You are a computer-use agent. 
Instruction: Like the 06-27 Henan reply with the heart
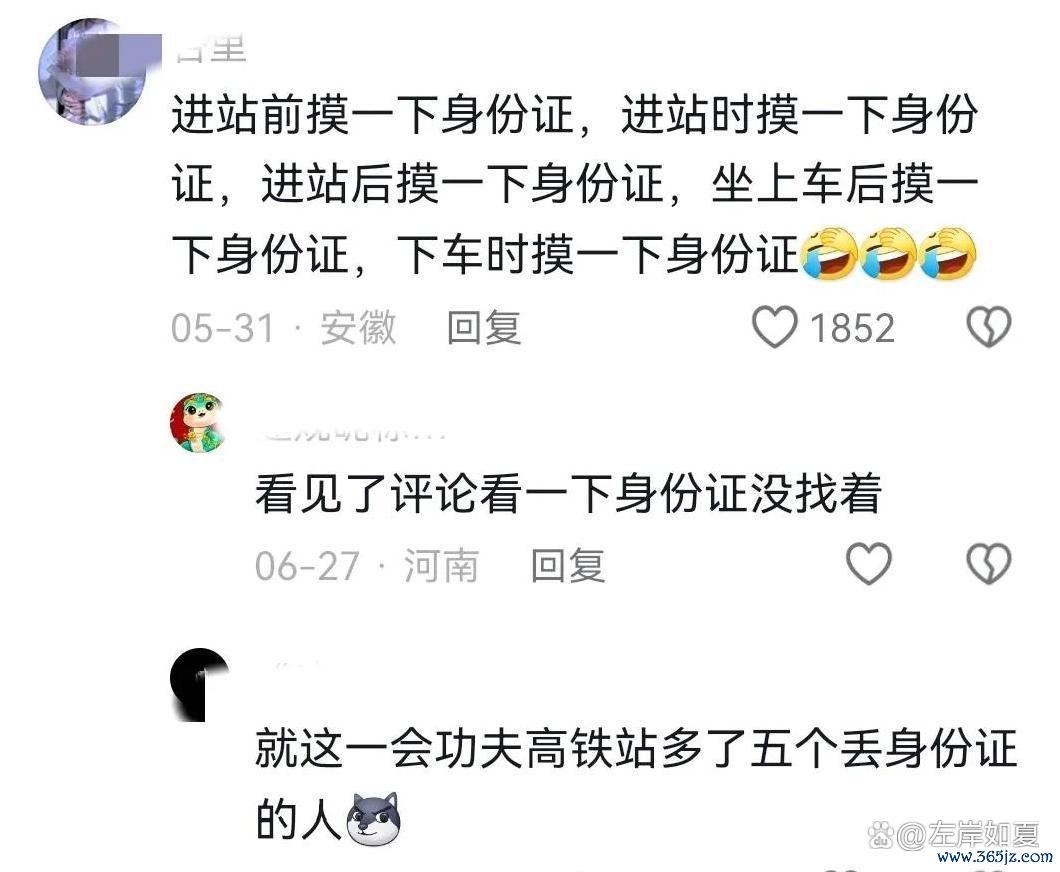[869, 563]
